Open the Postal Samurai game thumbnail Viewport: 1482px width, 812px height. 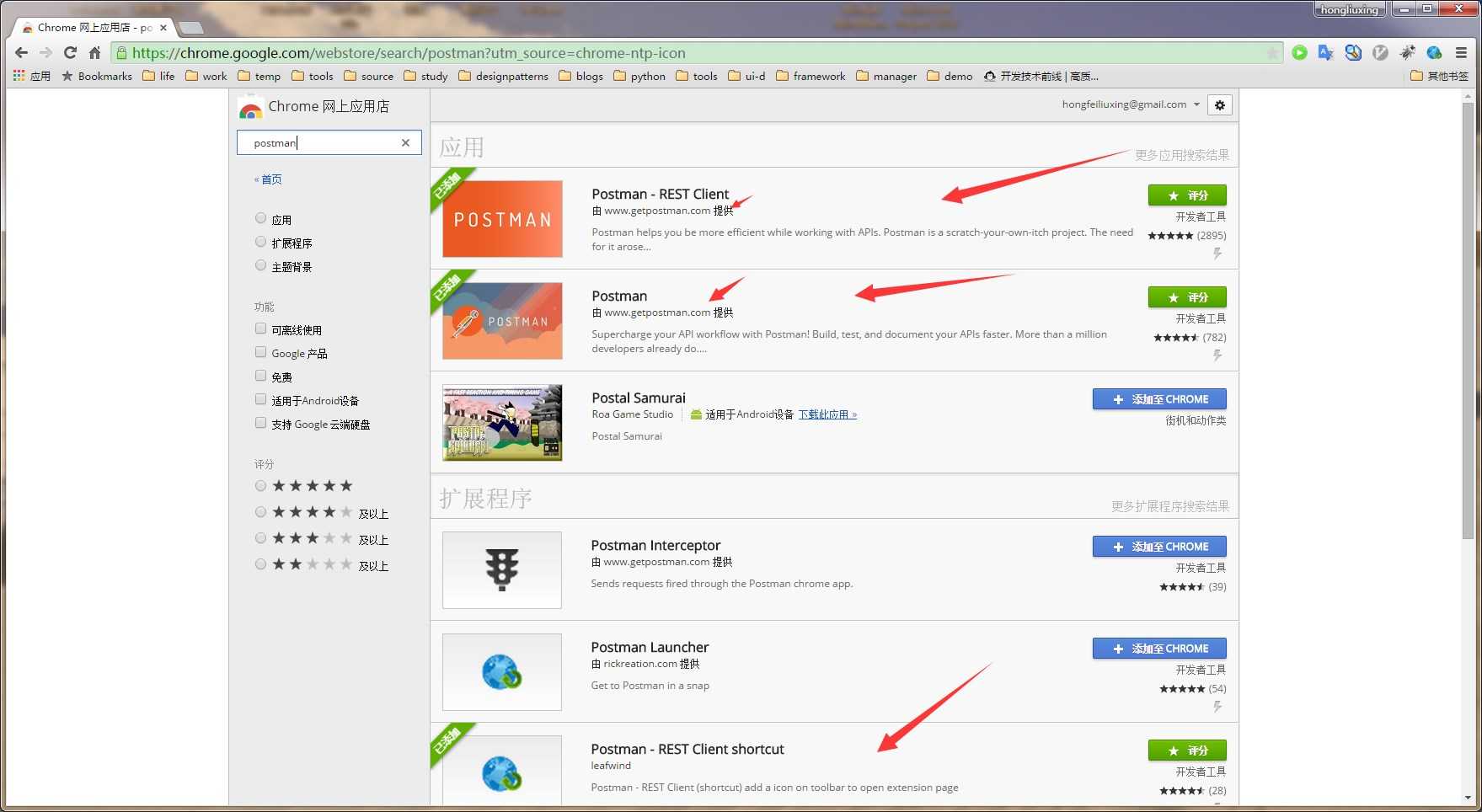[x=502, y=423]
